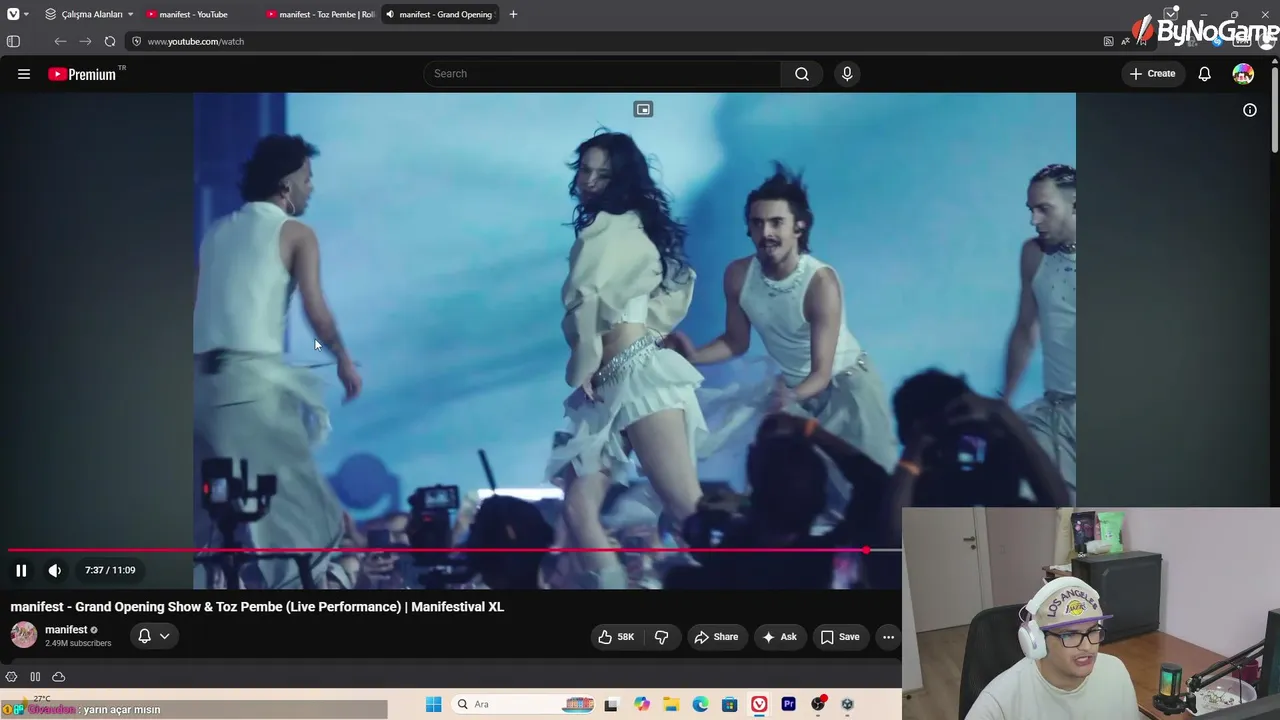
Task: Click the YouTube search box
Action: pyautogui.click(x=603, y=74)
